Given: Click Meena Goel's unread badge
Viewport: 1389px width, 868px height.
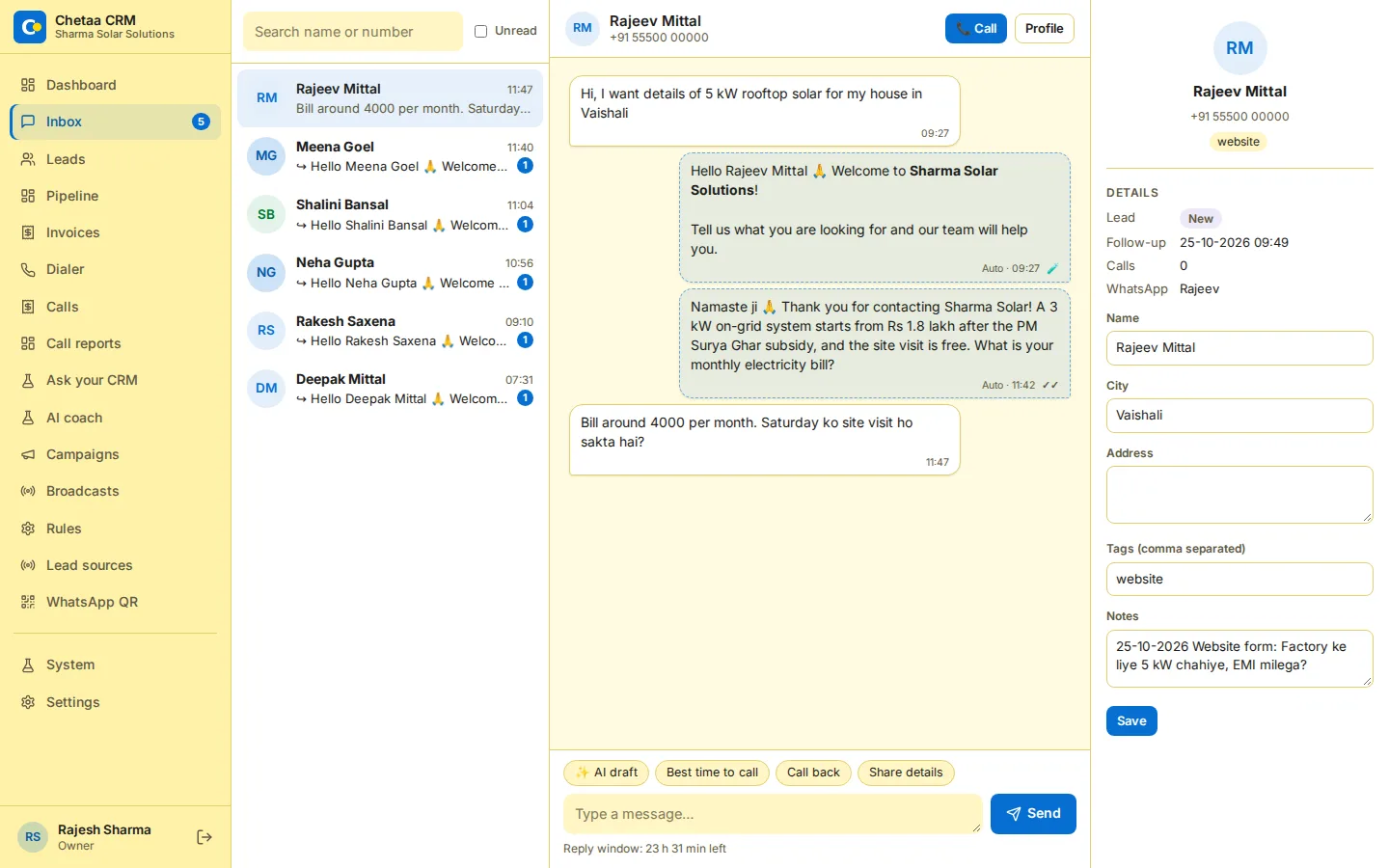Looking at the screenshot, I should click(525, 166).
